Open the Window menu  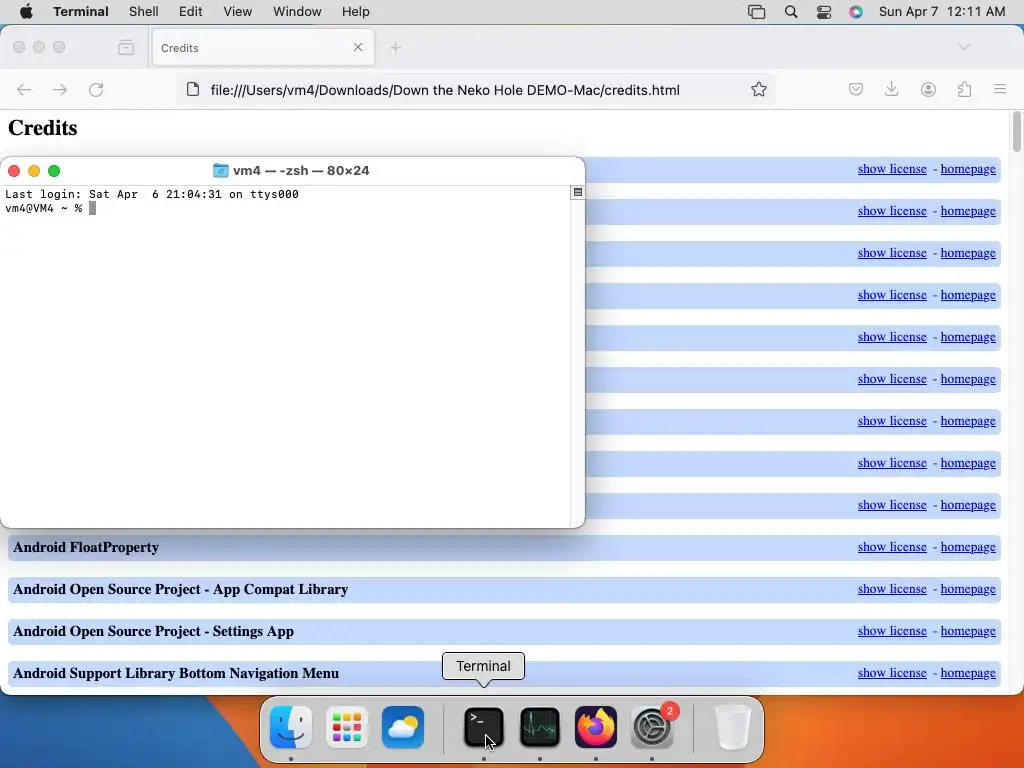tap(297, 12)
